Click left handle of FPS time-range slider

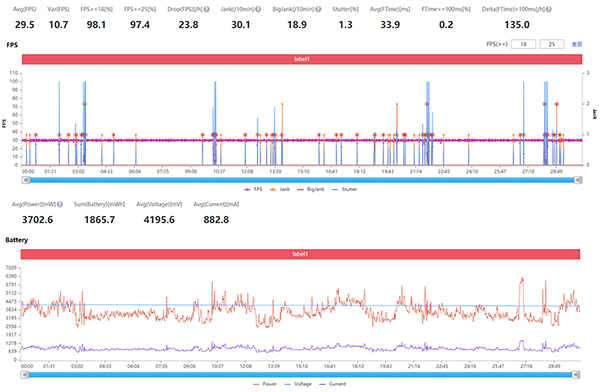pos(26,180)
